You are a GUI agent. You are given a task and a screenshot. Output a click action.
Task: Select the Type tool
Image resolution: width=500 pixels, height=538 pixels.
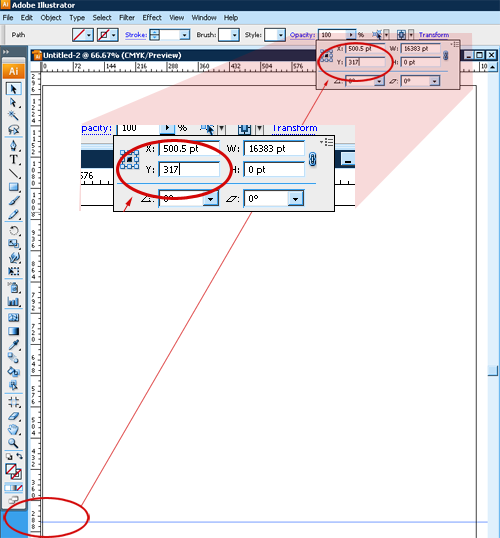[13, 160]
